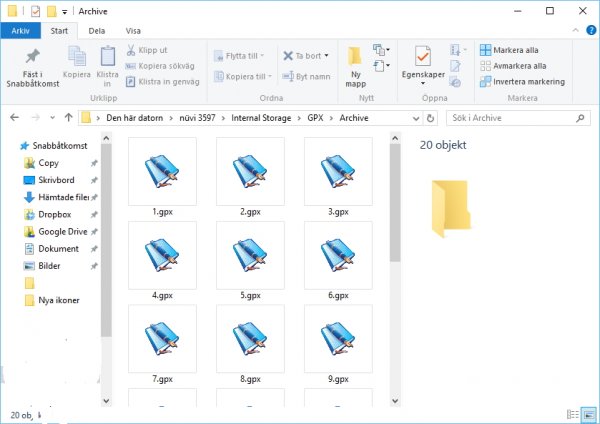Image resolution: width=600 pixels, height=424 pixels.
Task: Open the Visa ribbon tab
Action: (x=133, y=30)
